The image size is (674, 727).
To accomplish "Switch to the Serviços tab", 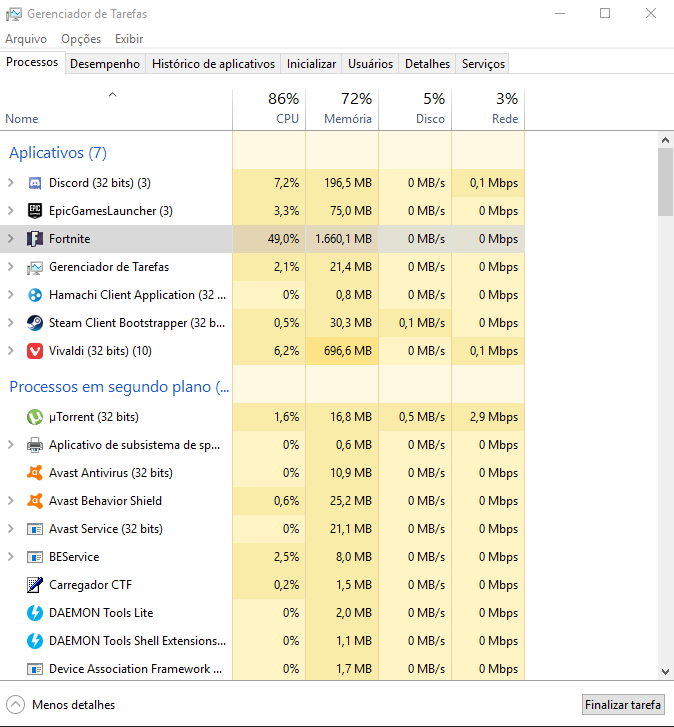I will point(483,64).
